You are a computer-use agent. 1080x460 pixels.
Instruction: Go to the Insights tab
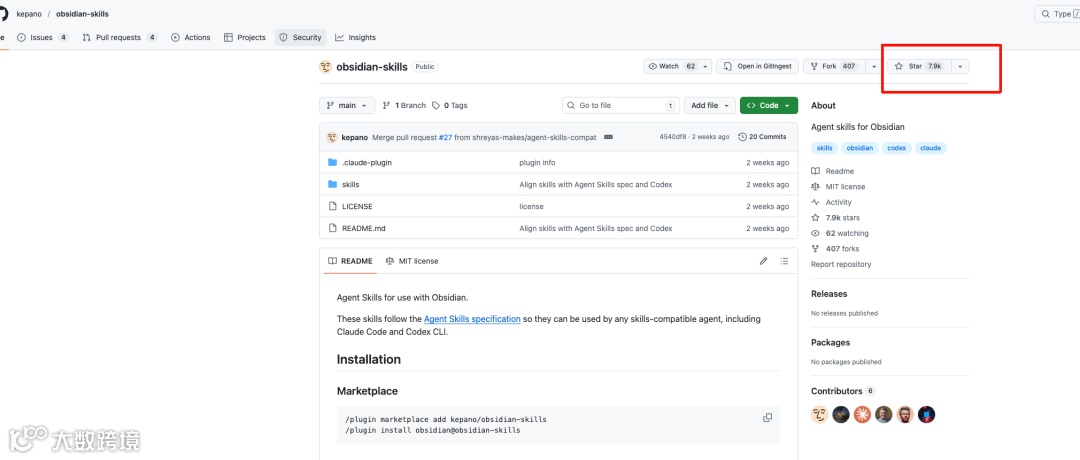coord(356,37)
